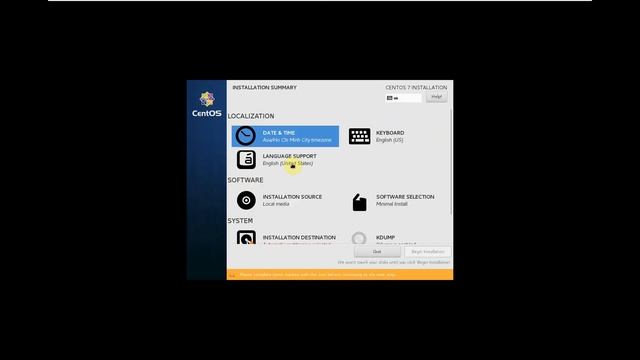The image size is (640, 360).
Task: Click the SYSTEM section heading
Action: coord(240,221)
